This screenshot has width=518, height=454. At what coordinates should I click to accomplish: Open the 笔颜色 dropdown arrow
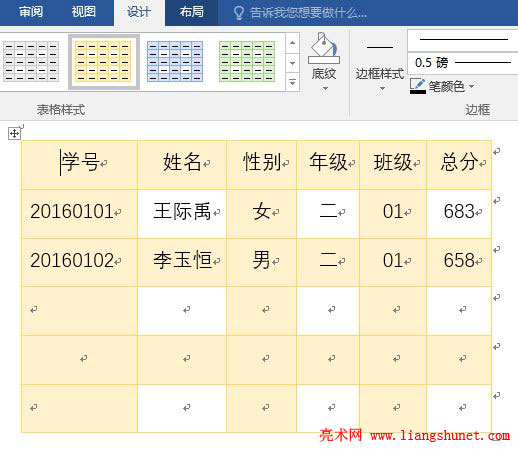(471, 87)
